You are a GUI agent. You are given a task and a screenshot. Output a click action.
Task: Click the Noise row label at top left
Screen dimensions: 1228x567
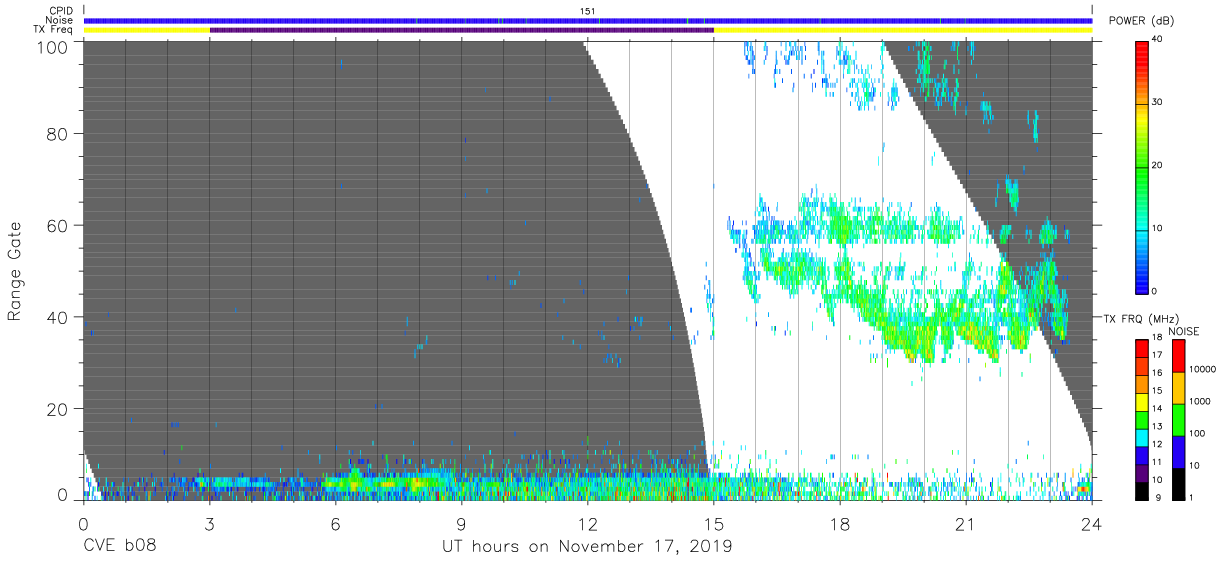pyautogui.click(x=61, y=20)
